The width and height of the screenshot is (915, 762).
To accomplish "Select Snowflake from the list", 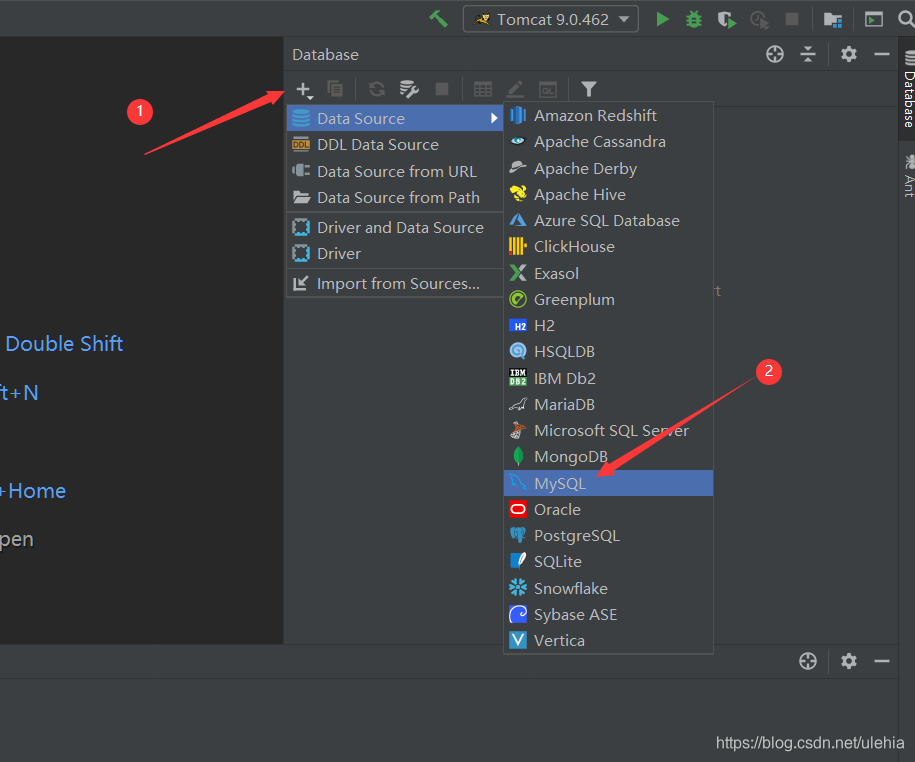I will (609, 588).
